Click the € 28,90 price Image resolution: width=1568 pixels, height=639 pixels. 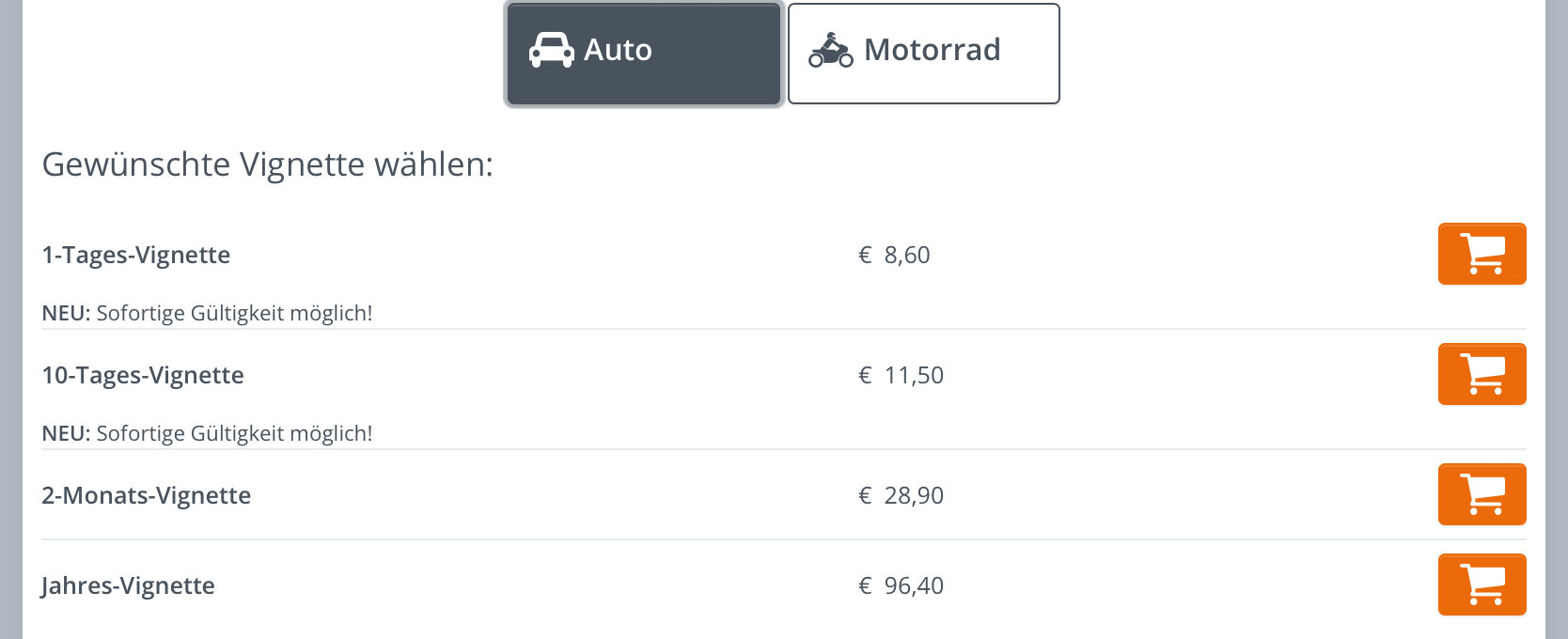point(901,495)
